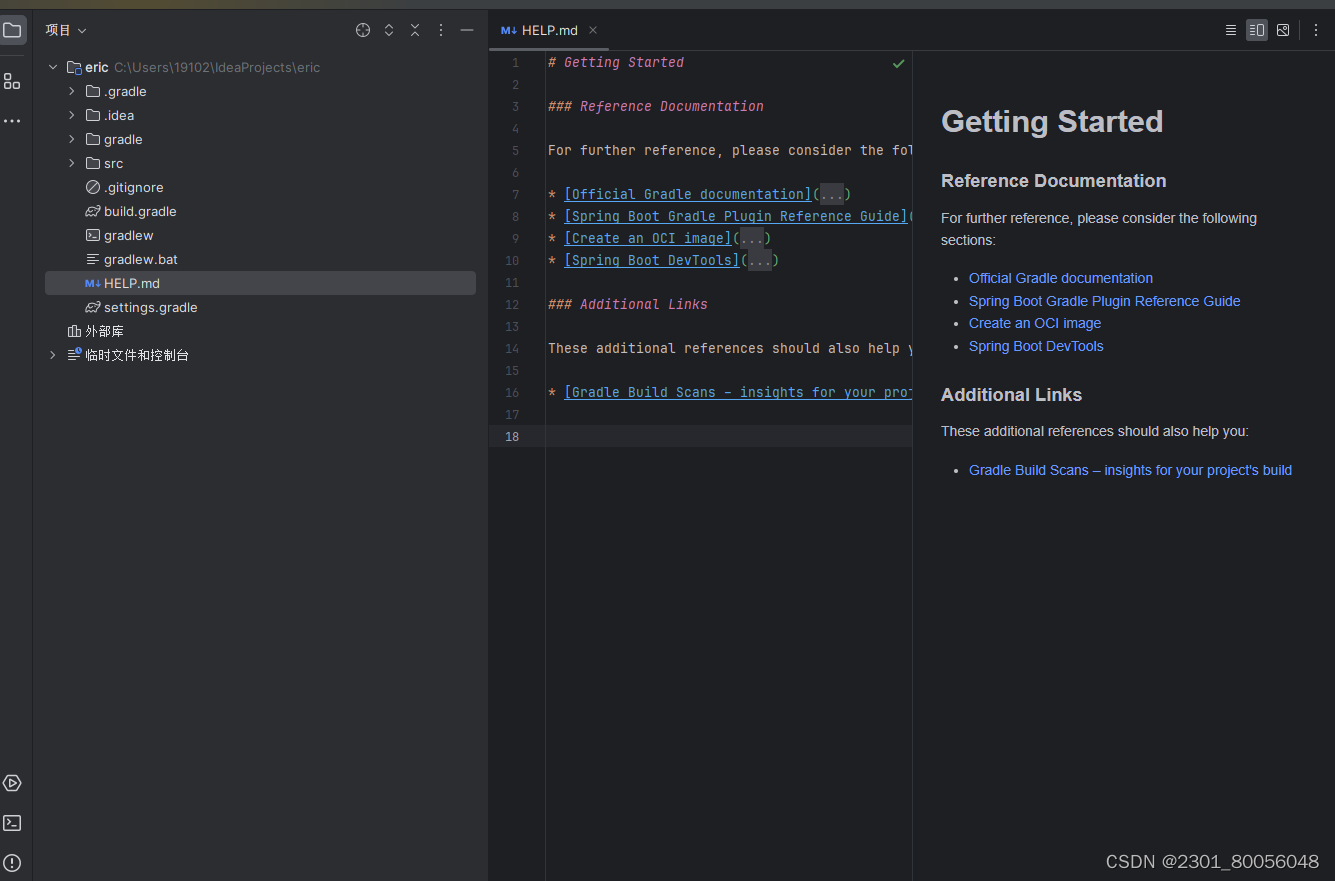Image resolution: width=1335 pixels, height=881 pixels.
Task: Open the Terminal tool window
Action: tap(12, 823)
